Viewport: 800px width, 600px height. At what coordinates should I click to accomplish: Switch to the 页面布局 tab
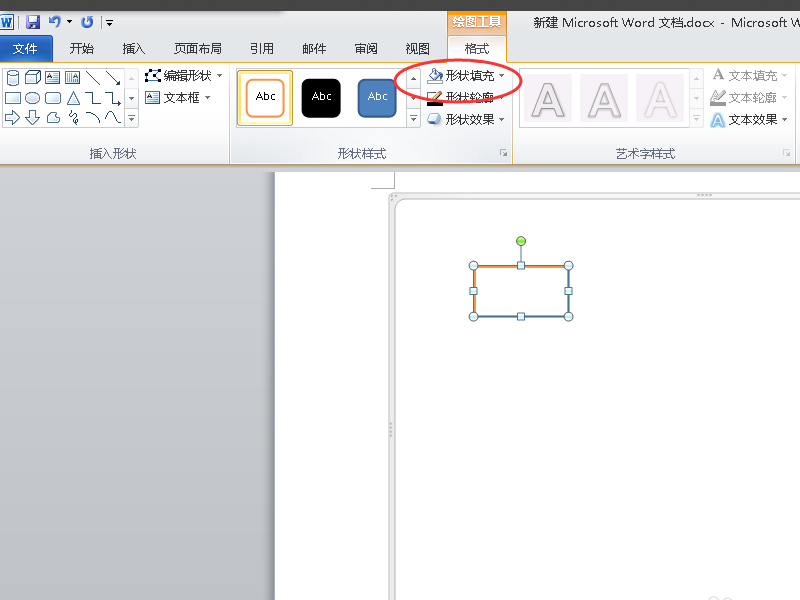[x=198, y=49]
